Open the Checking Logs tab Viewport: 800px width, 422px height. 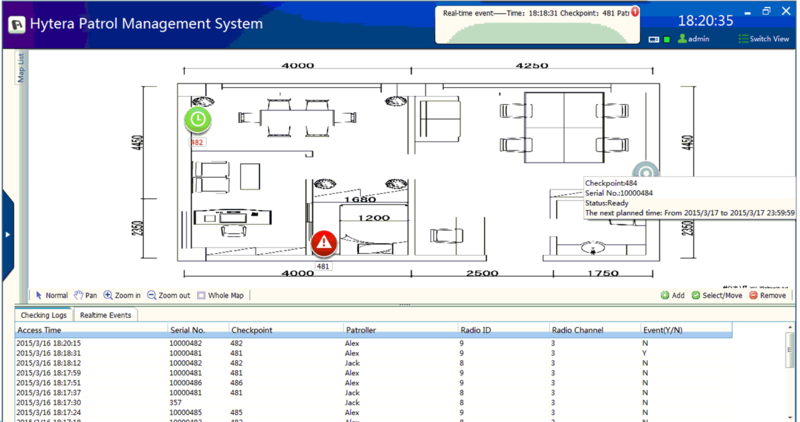(43, 315)
